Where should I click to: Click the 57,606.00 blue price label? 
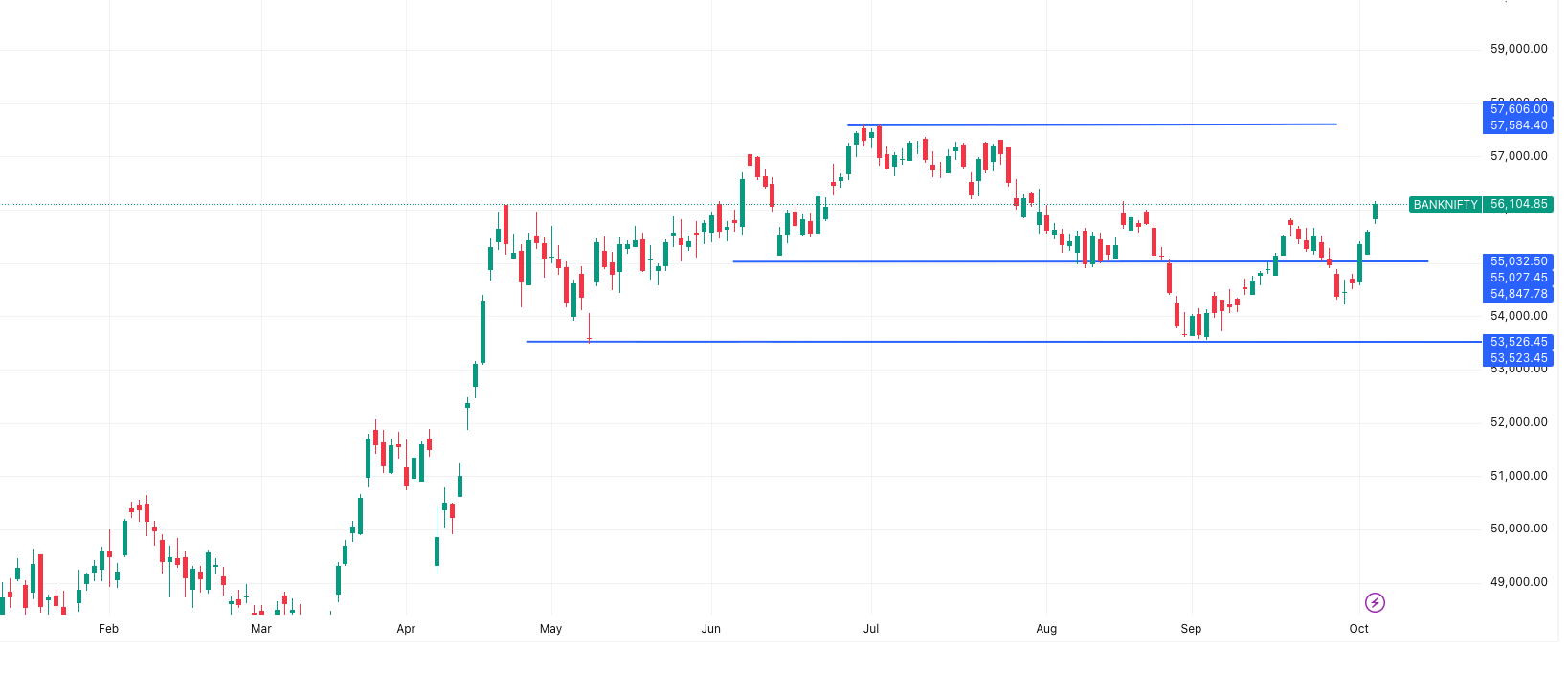click(1518, 109)
